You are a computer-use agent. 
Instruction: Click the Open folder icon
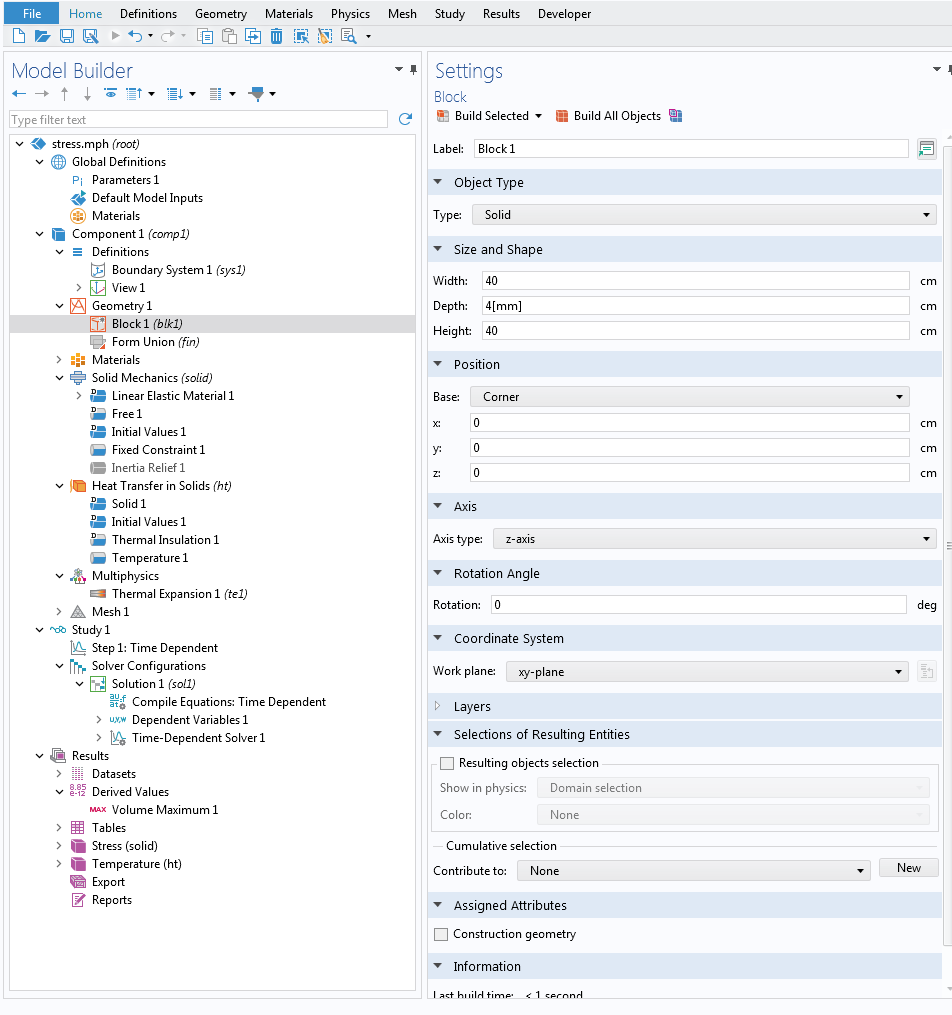click(x=42, y=36)
